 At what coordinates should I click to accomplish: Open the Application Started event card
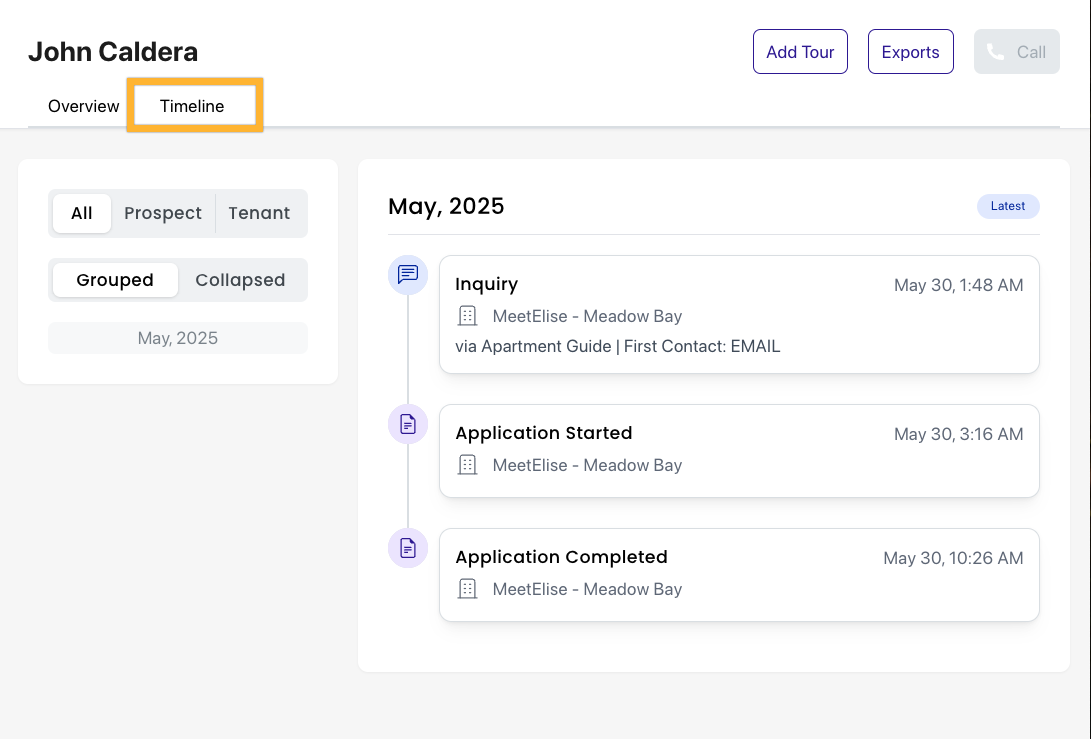click(739, 451)
